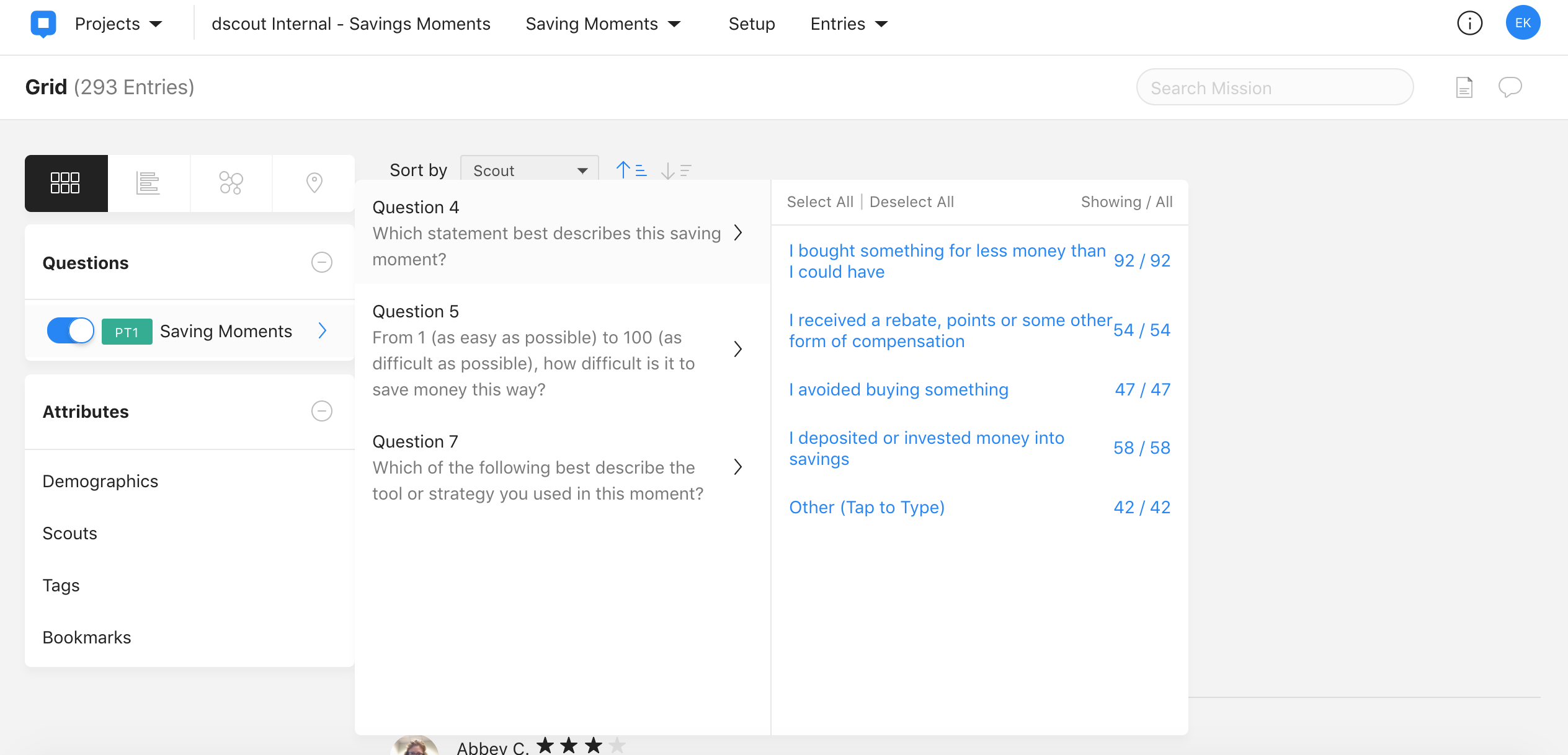This screenshot has width=1568, height=755.
Task: Click the 47 / 47 count
Action: point(1143,389)
